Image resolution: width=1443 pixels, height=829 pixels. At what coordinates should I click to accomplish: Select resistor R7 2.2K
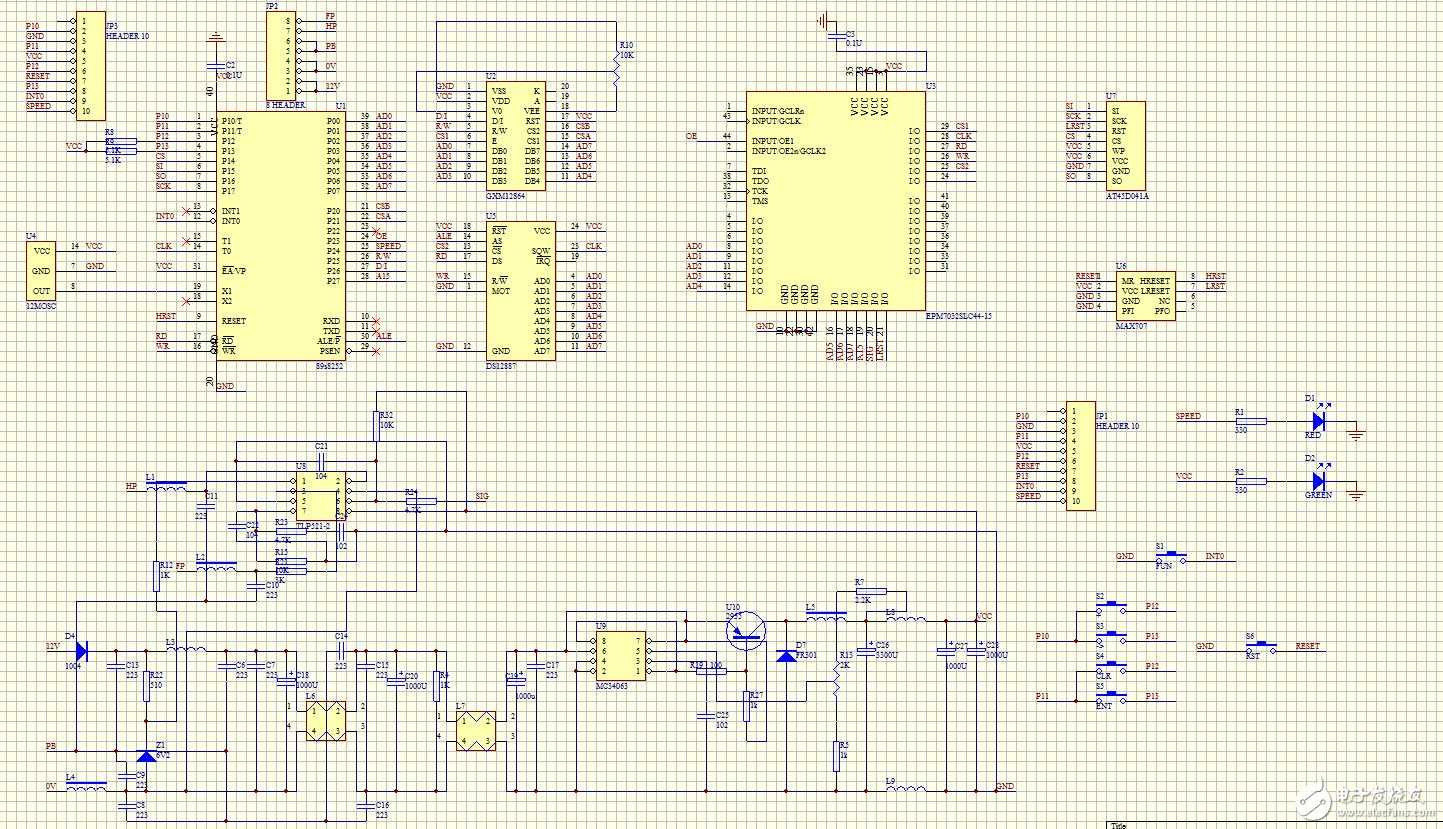(871, 591)
